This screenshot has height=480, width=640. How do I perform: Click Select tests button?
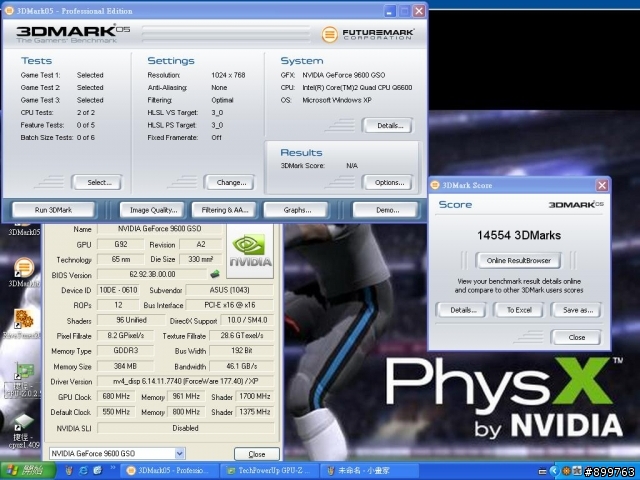coord(98,182)
